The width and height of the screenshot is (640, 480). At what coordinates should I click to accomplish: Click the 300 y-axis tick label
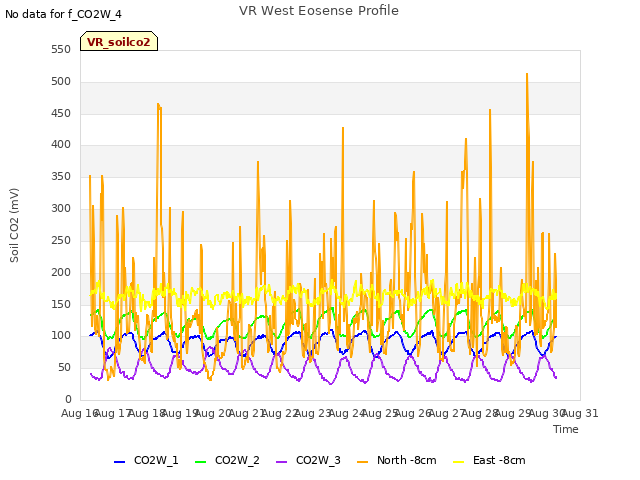point(61,209)
